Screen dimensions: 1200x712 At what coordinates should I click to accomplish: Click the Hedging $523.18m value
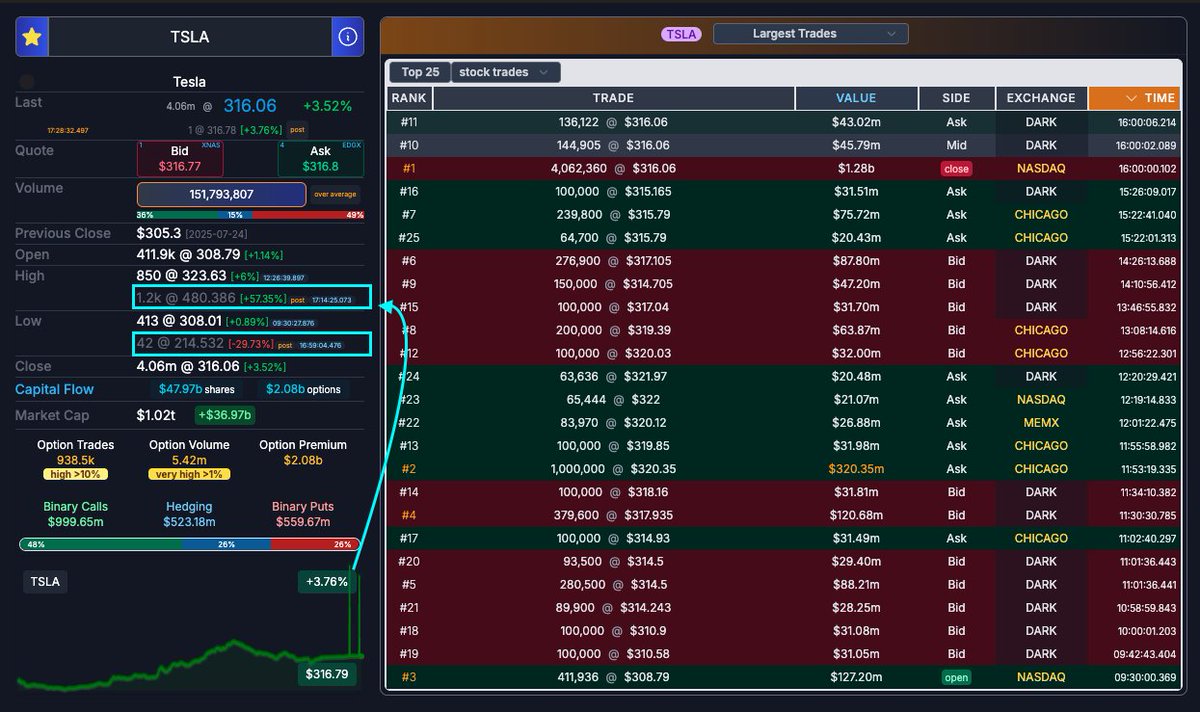(189, 522)
